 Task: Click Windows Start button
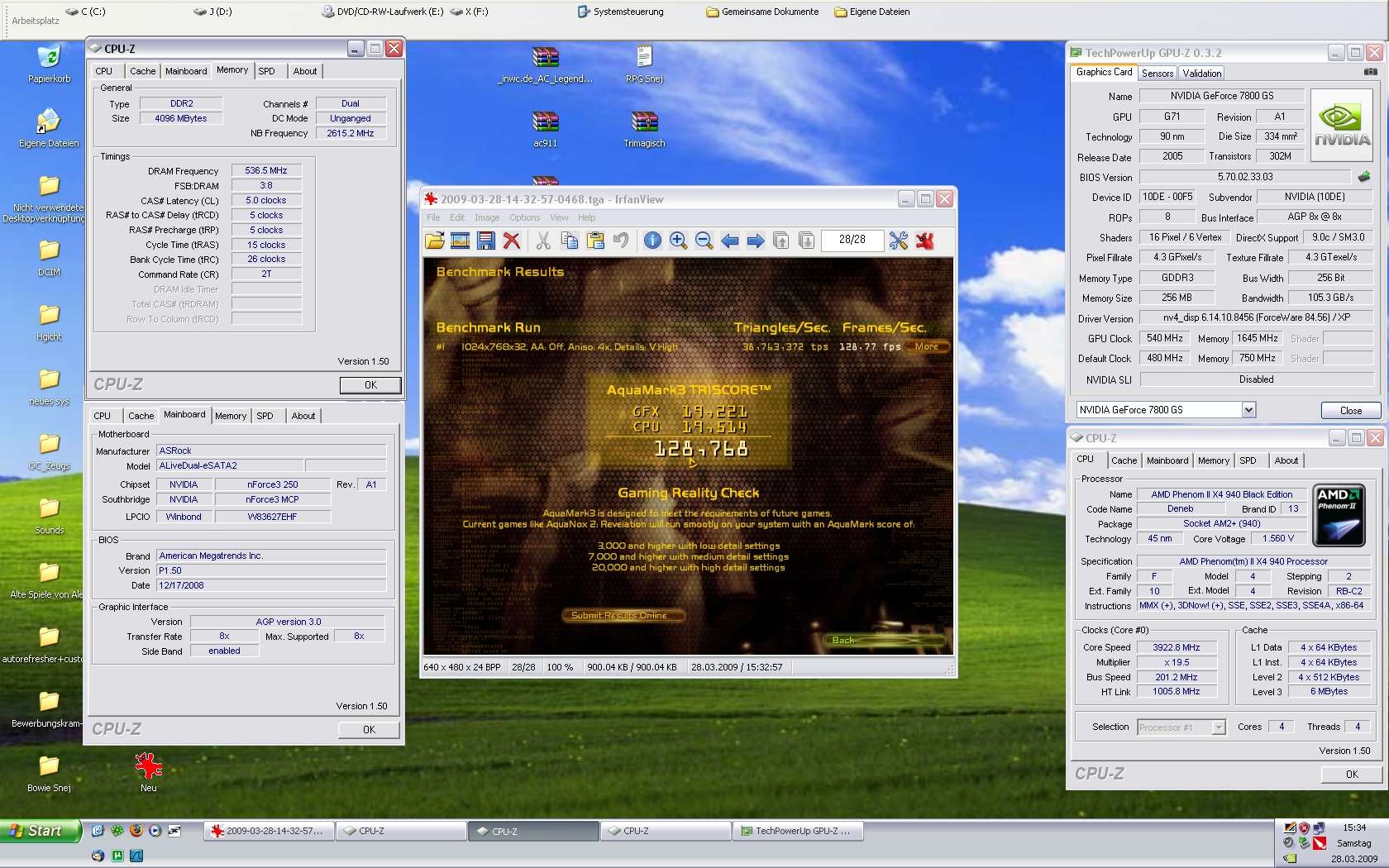pyautogui.click(x=41, y=831)
